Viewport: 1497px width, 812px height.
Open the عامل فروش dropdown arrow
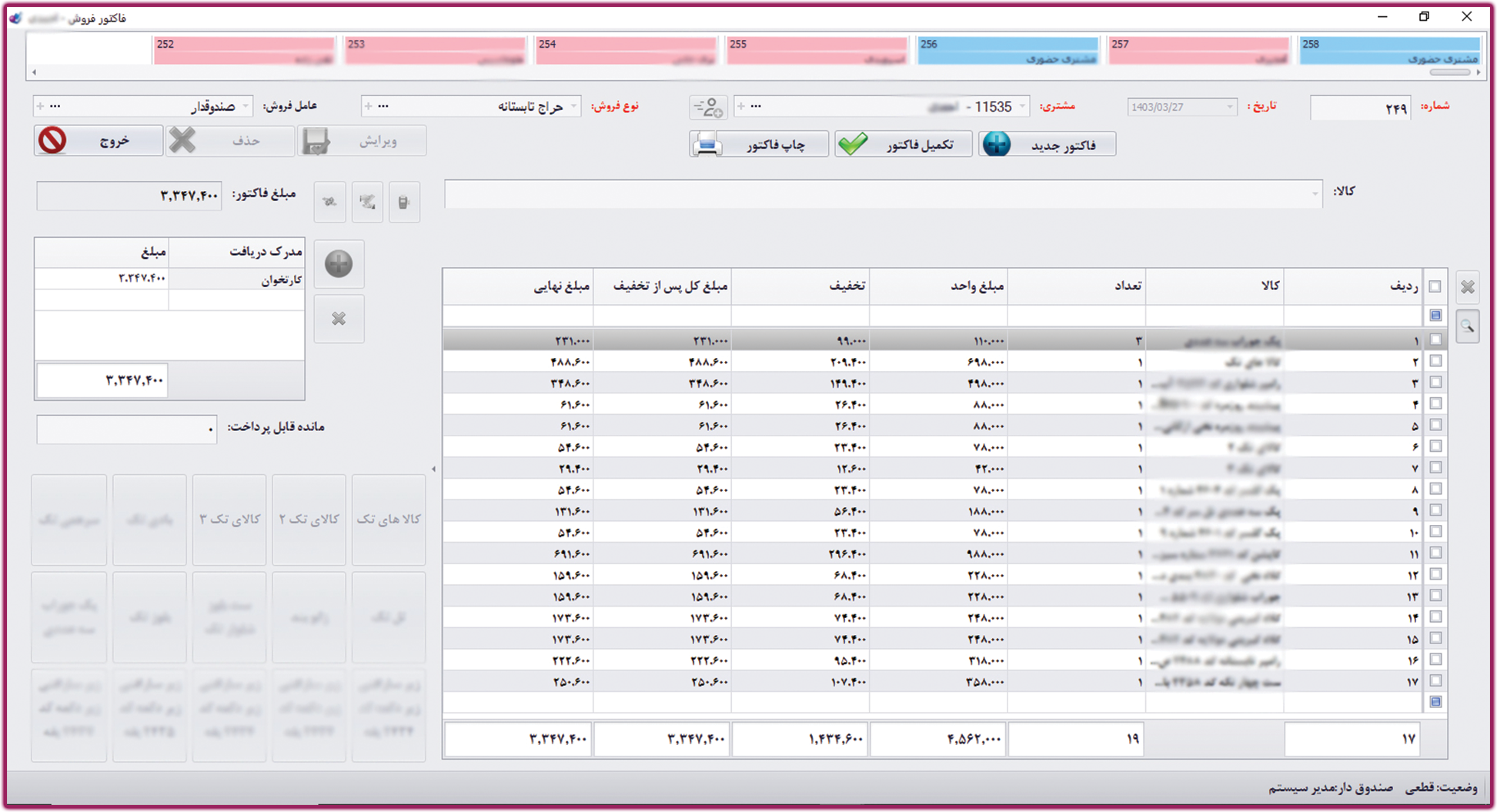tap(246, 106)
